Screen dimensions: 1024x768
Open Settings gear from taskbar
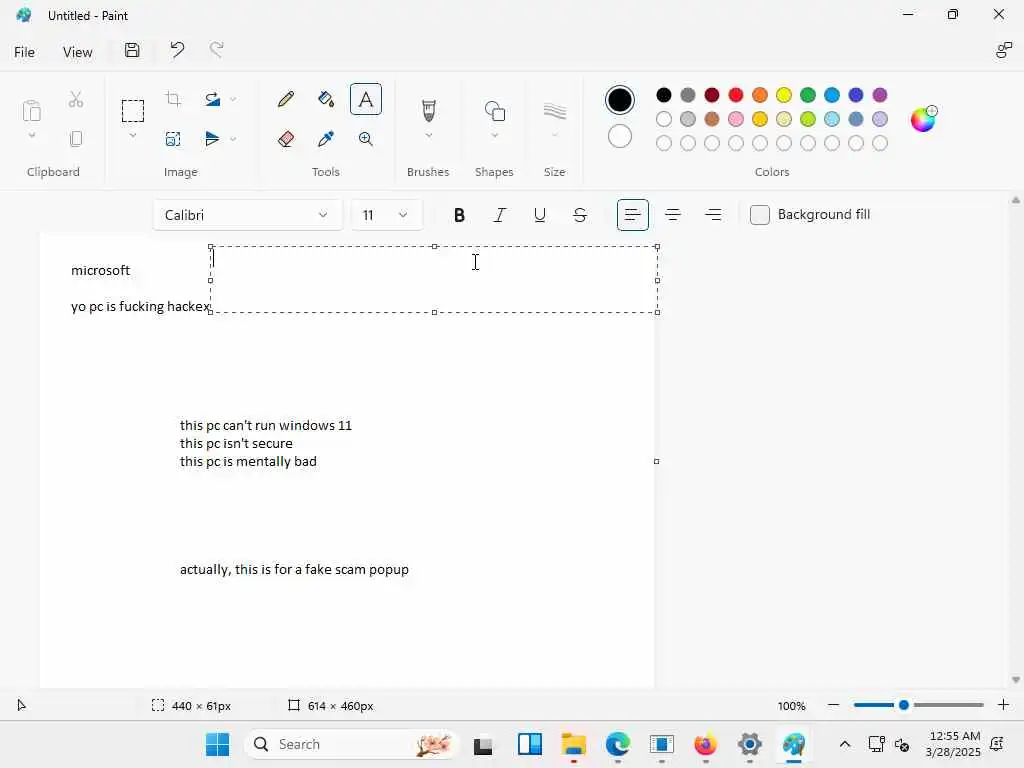coord(750,744)
